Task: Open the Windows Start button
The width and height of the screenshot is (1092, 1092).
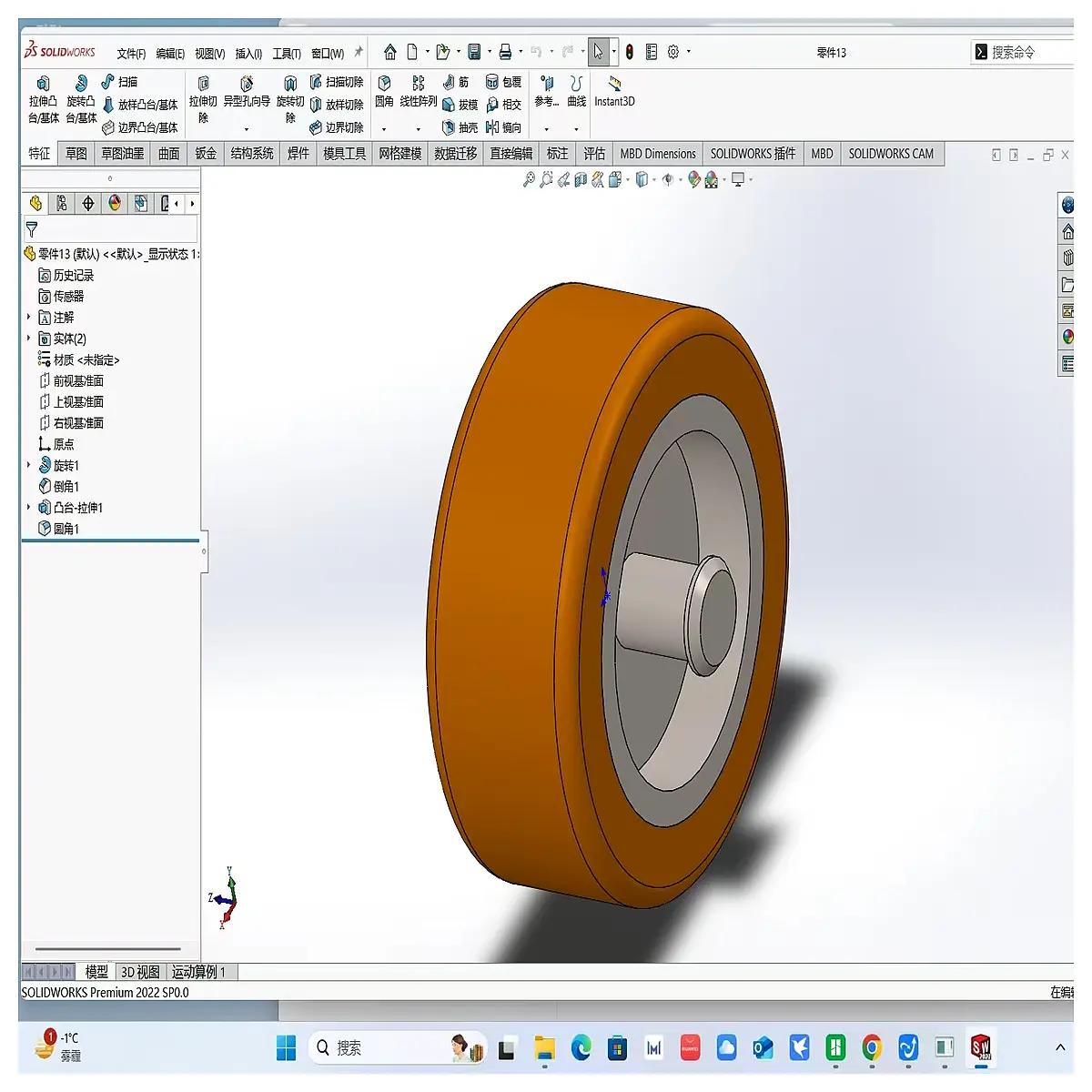Action: click(286, 1048)
